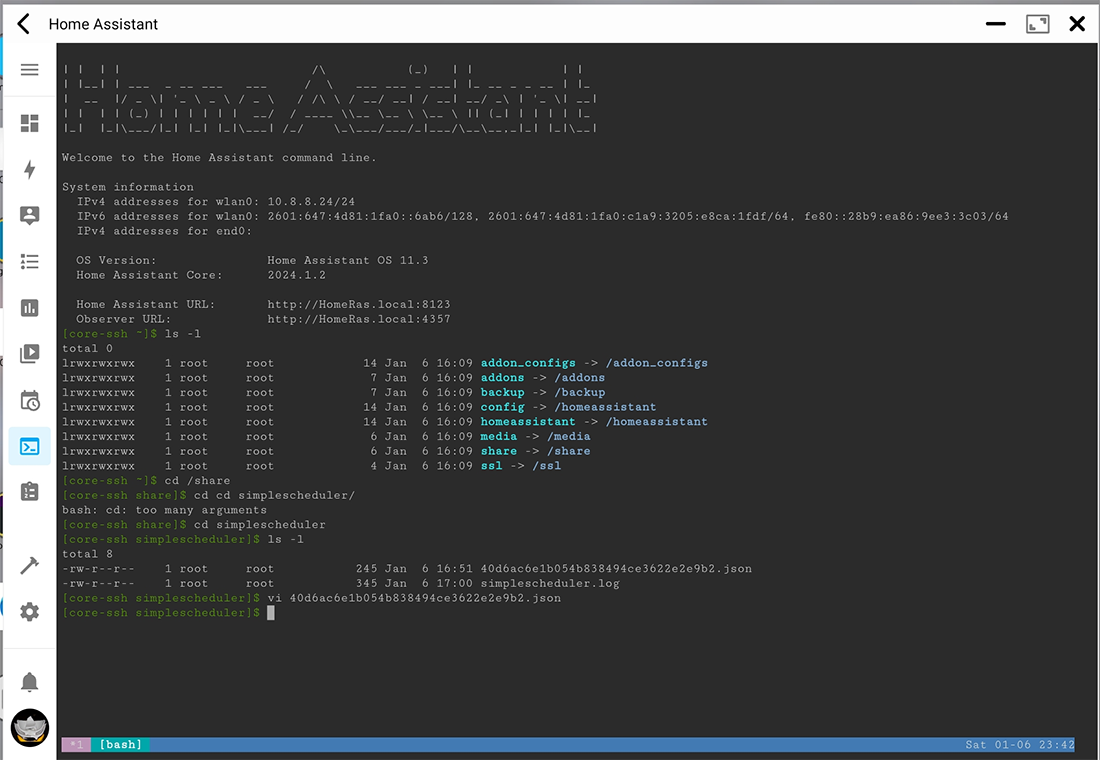Open the Media browser icon
1100x760 pixels.
29,353
